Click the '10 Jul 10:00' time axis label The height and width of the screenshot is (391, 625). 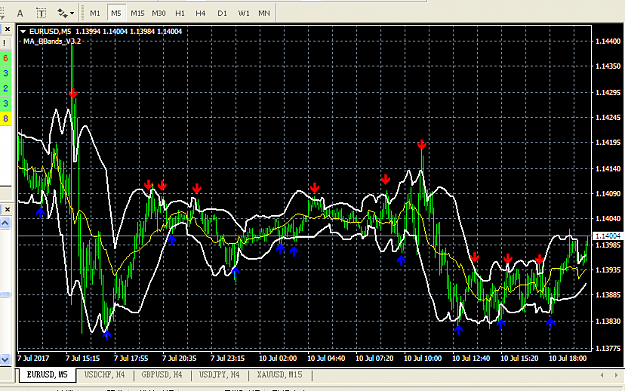point(423,358)
